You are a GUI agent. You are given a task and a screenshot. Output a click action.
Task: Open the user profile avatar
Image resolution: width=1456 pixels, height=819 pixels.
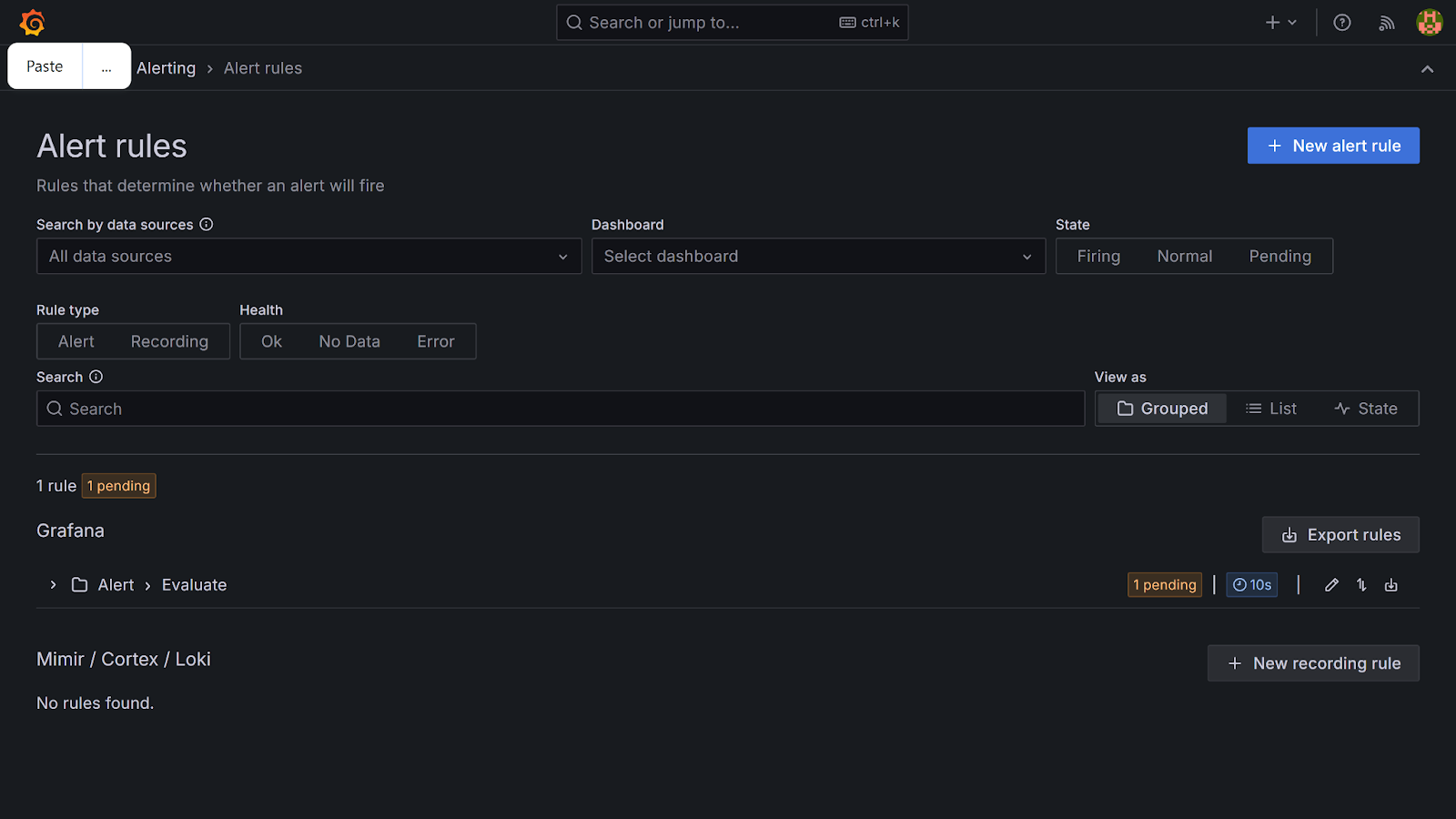pyautogui.click(x=1430, y=23)
